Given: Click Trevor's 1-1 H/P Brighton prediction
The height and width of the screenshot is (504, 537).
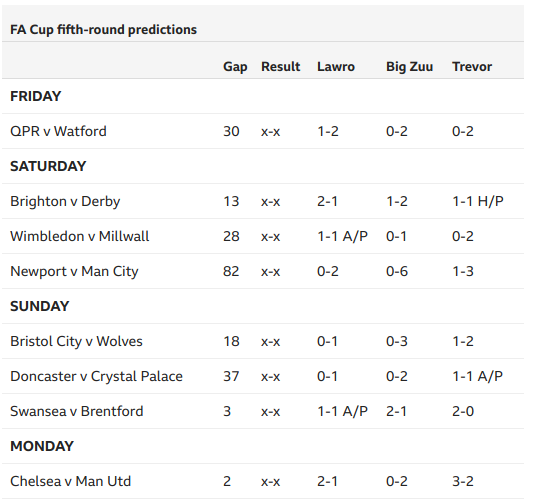Looking at the screenshot, I should pos(478,202).
